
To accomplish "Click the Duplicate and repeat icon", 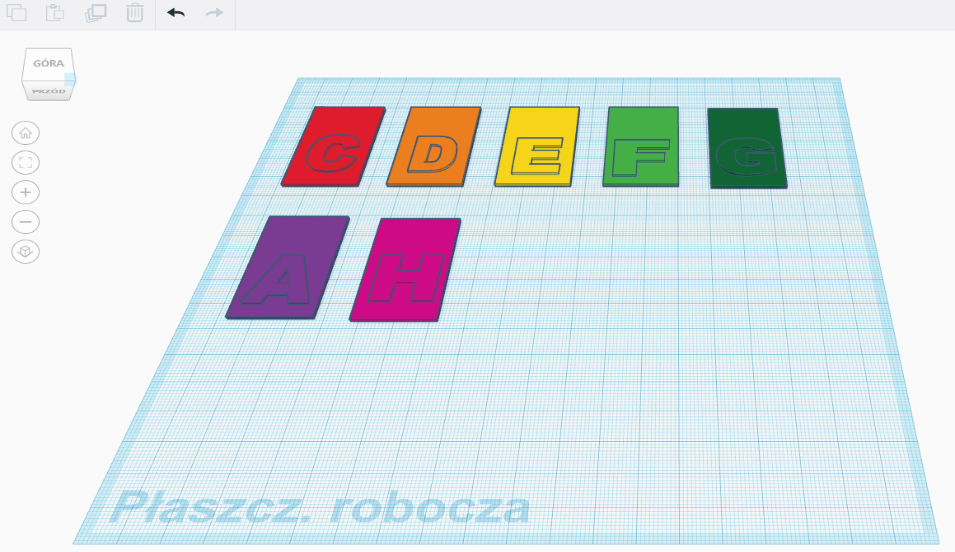I will (96, 13).
